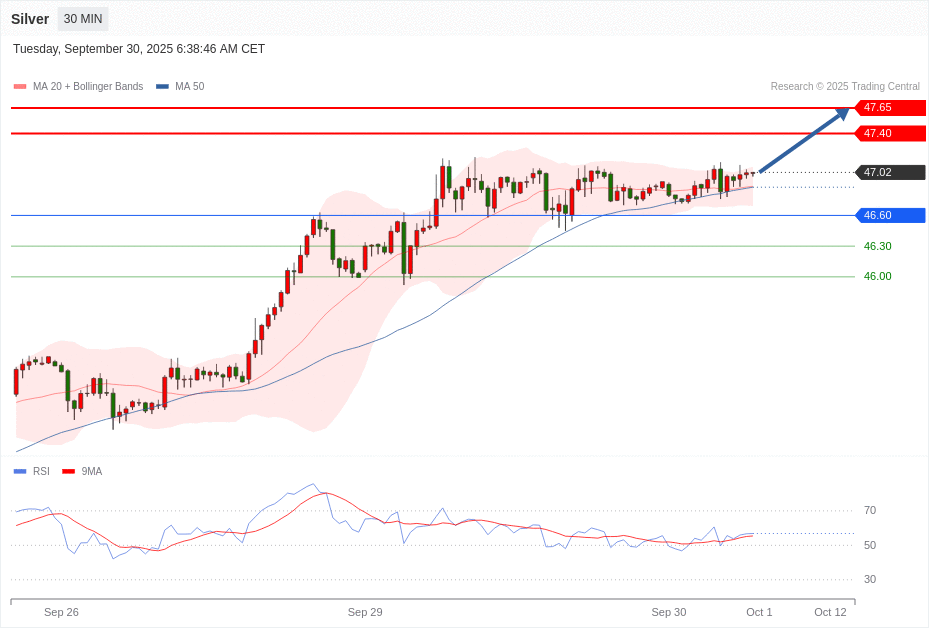Image resolution: width=929 pixels, height=629 pixels.
Task: Select the 46.60 pivot price label
Action: pyautogui.click(x=890, y=215)
